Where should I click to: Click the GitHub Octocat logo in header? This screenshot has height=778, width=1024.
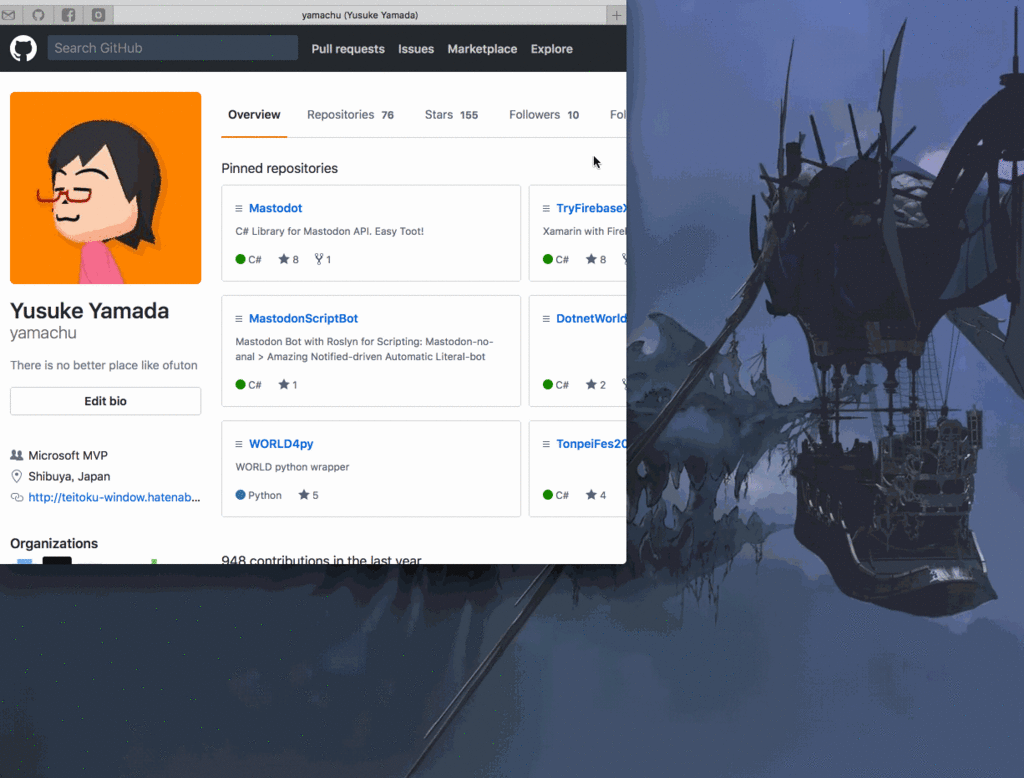[24, 48]
